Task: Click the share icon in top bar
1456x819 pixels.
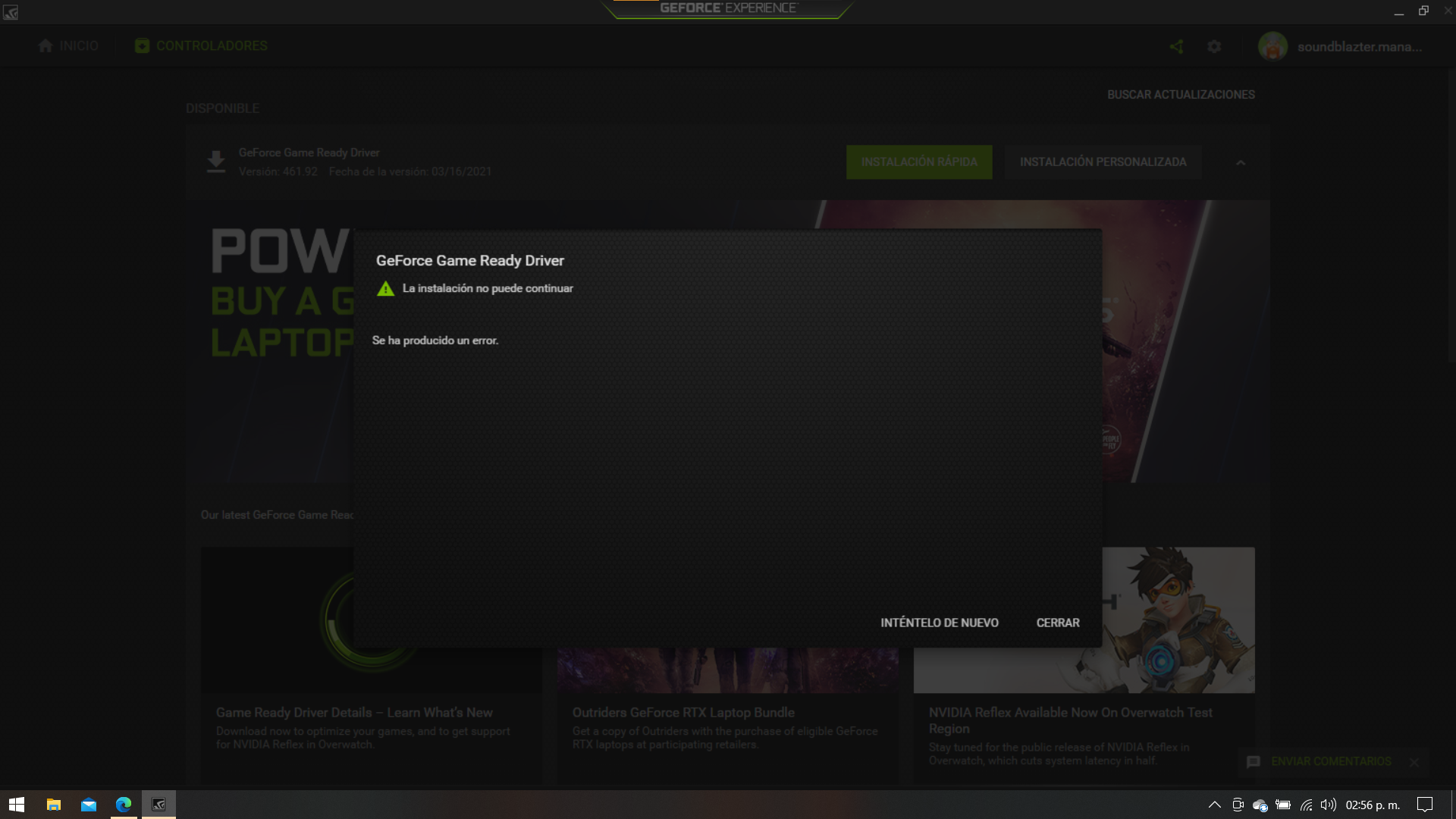Action: [1176, 46]
